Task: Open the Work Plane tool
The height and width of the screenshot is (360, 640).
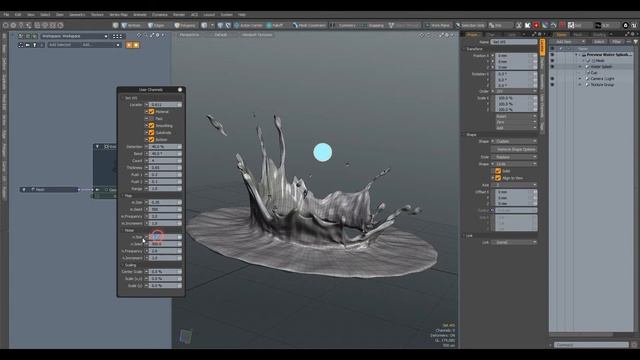Action: (x=437, y=25)
